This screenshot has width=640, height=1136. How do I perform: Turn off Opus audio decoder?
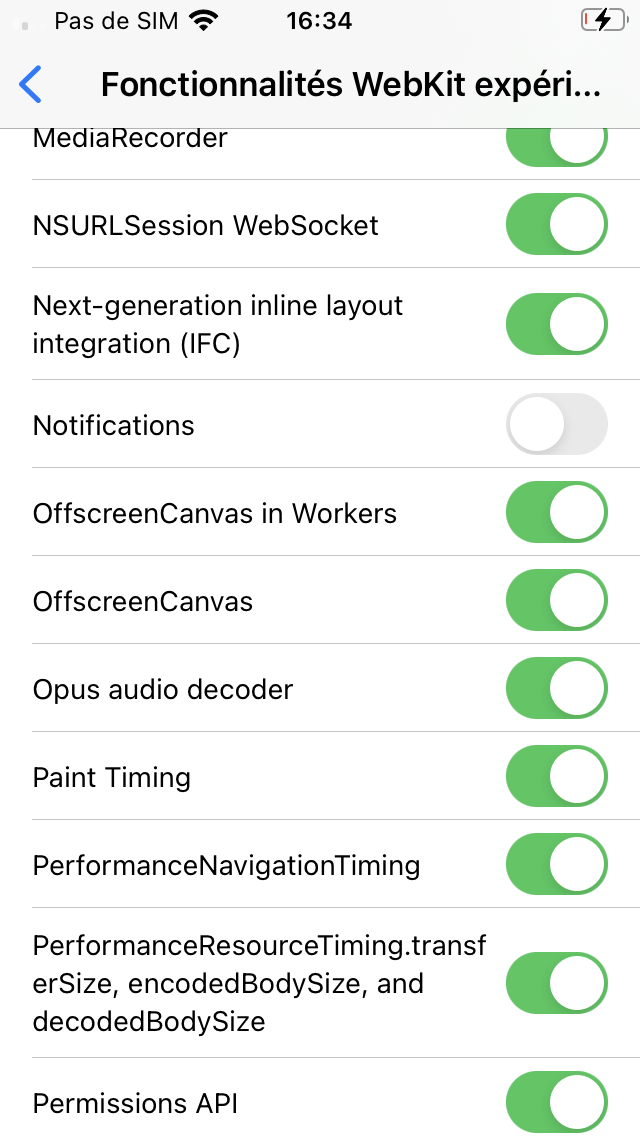(556, 689)
